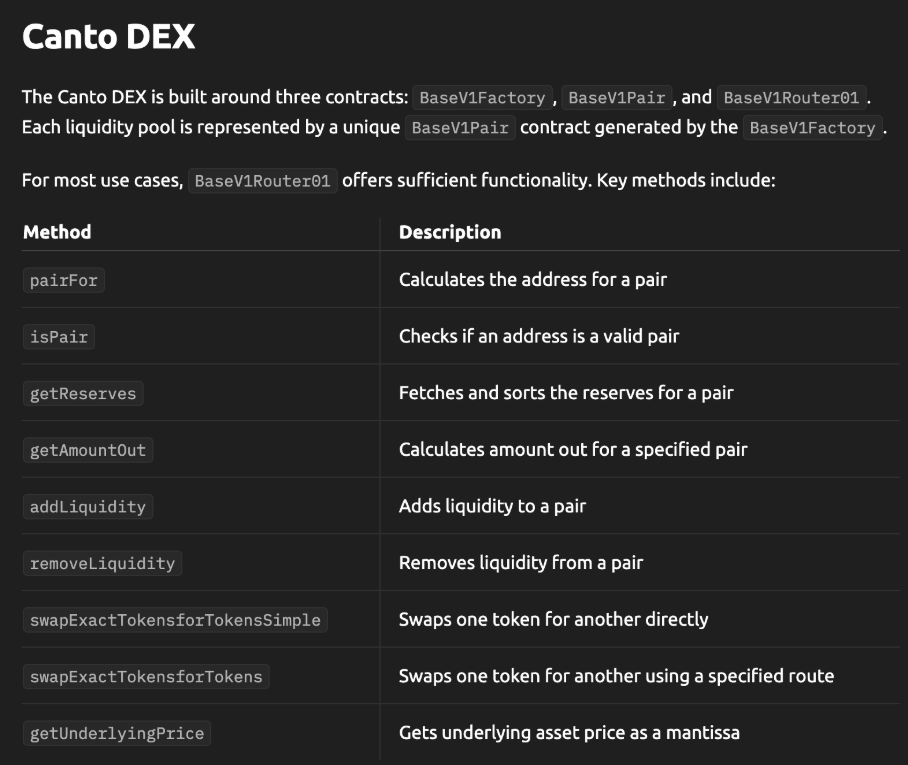Click 'Swaps one token for another directly' description

click(553, 620)
